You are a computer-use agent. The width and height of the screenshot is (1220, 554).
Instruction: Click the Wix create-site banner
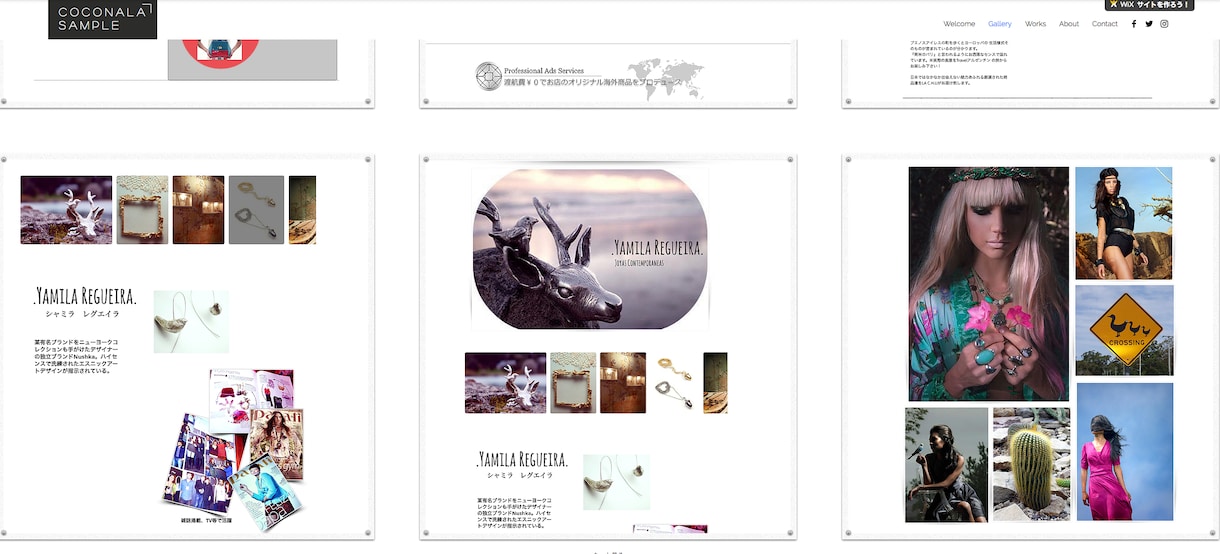coord(1149,5)
